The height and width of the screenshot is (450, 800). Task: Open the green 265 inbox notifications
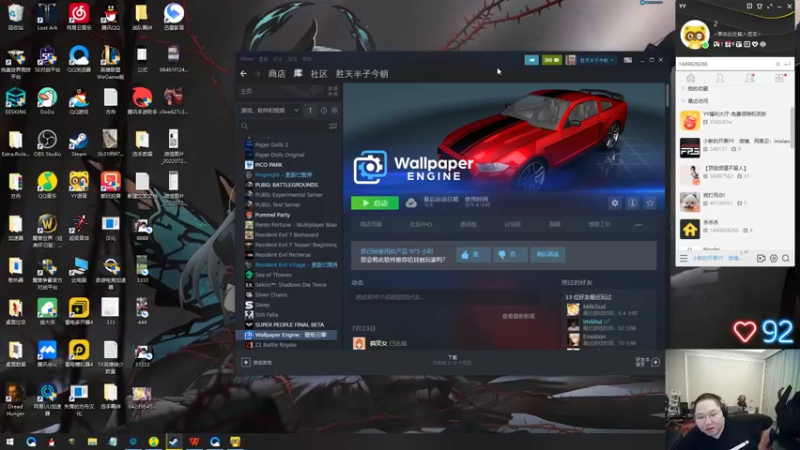pos(552,60)
